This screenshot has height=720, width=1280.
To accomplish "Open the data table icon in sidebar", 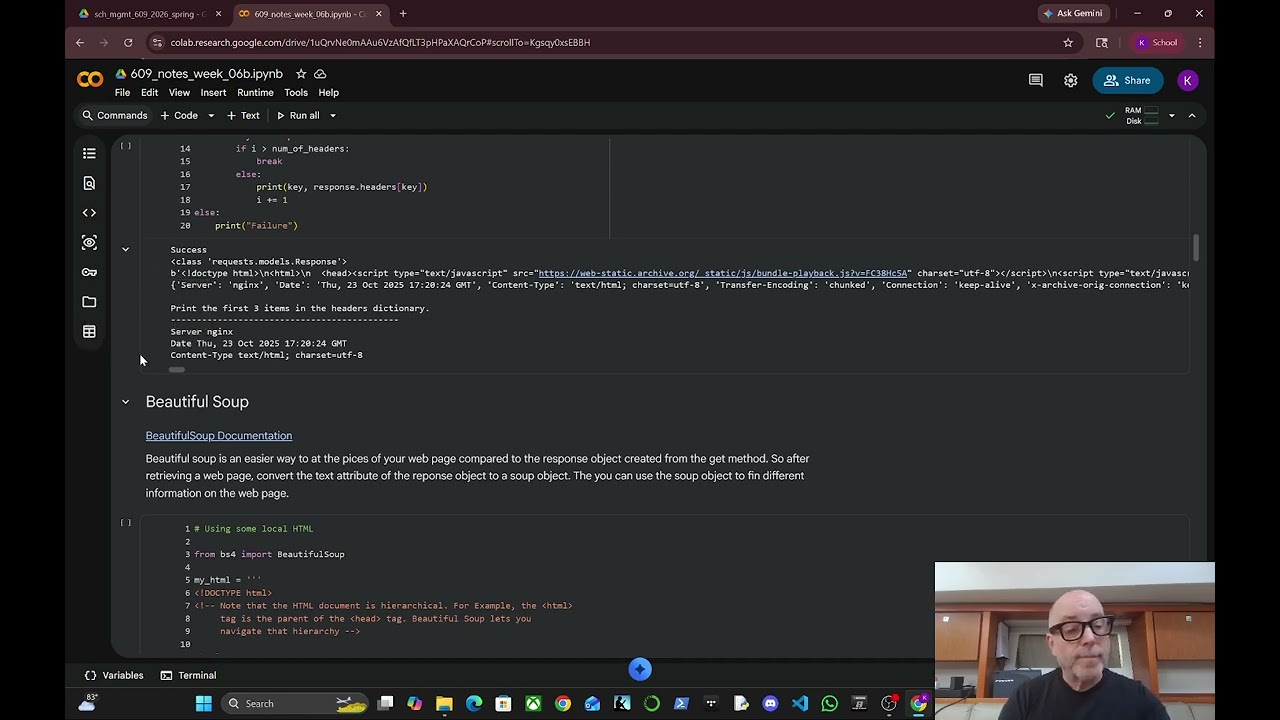I will point(89,331).
